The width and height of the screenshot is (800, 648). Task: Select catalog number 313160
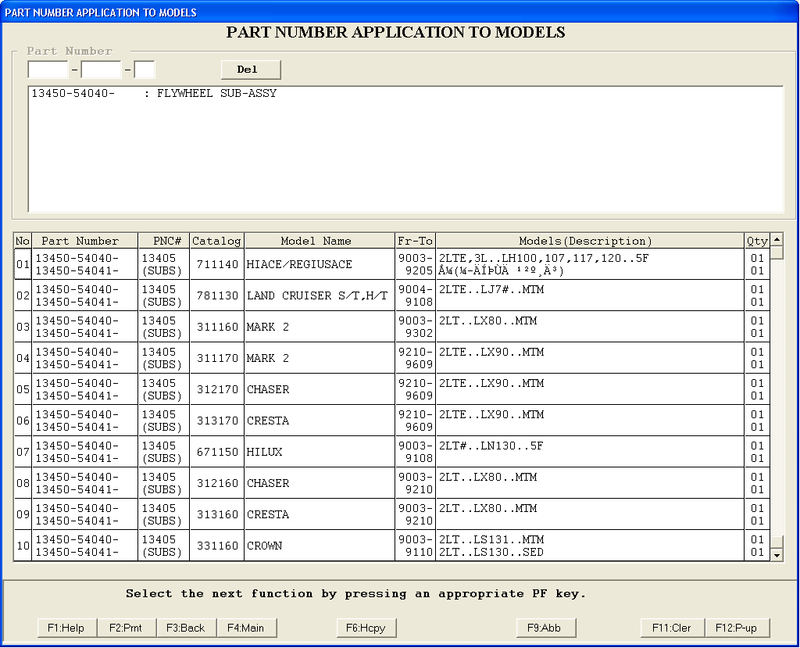pyautogui.click(x=217, y=514)
